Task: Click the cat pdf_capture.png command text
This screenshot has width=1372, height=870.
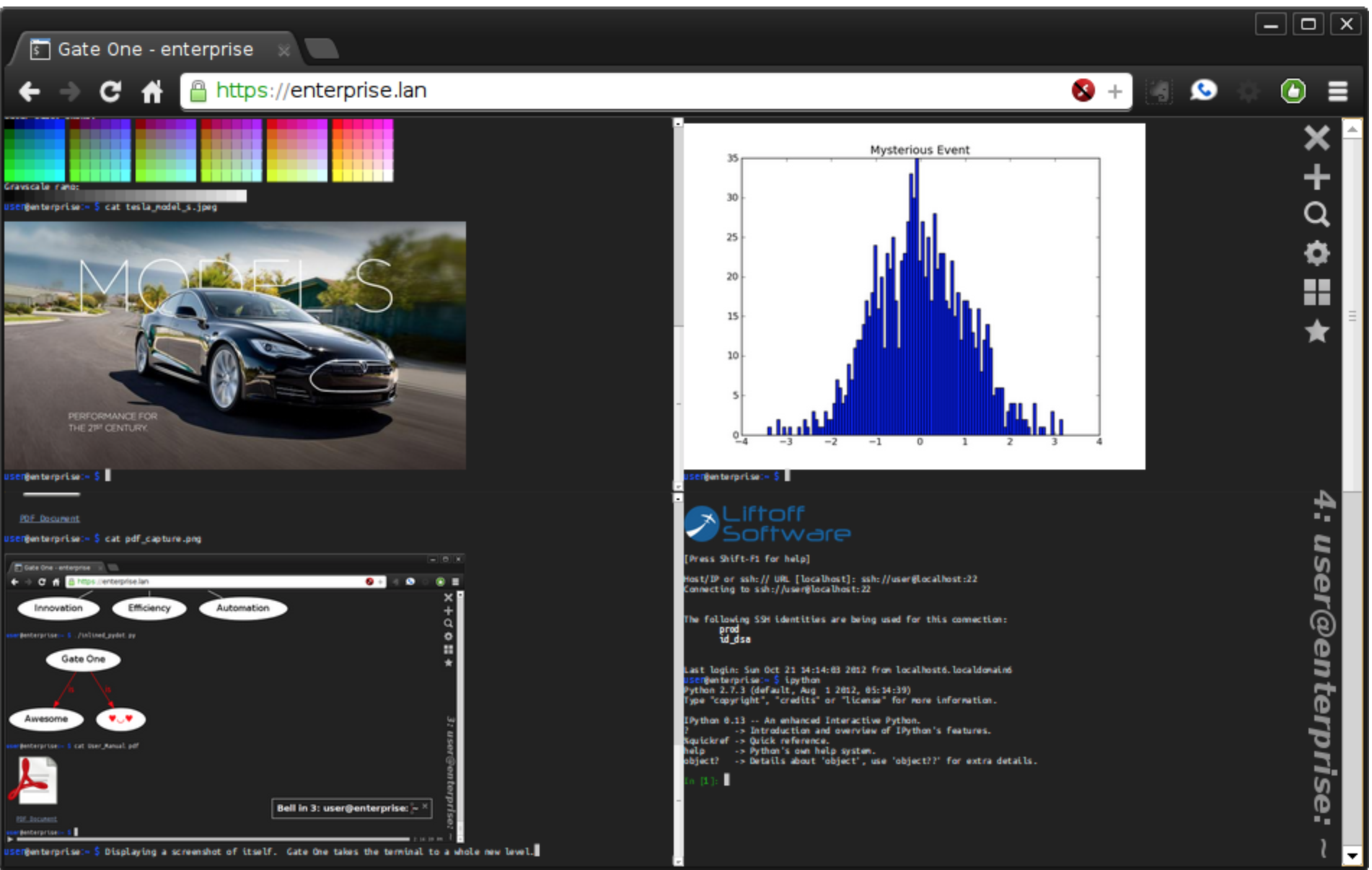Action: [153, 539]
